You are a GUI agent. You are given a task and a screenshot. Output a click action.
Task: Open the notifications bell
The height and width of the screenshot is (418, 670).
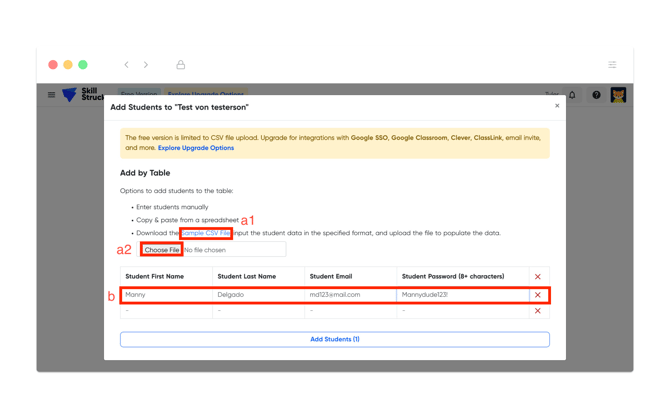pyautogui.click(x=573, y=95)
